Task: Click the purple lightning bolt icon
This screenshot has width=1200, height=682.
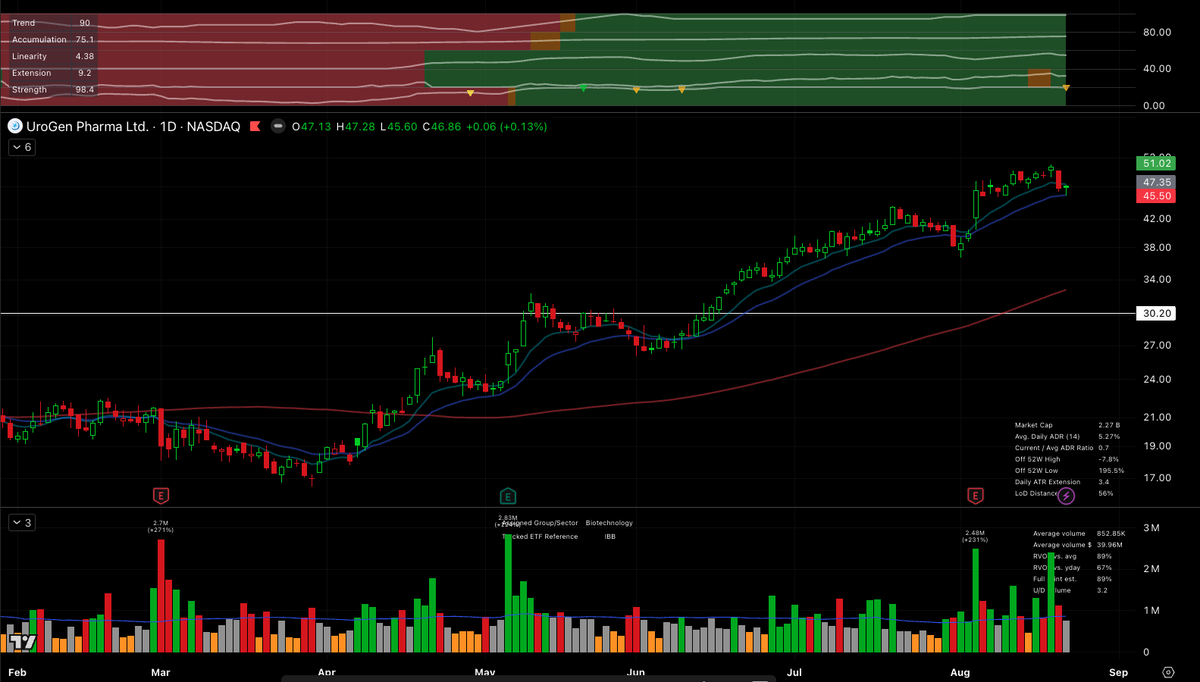Action: 1066,495
